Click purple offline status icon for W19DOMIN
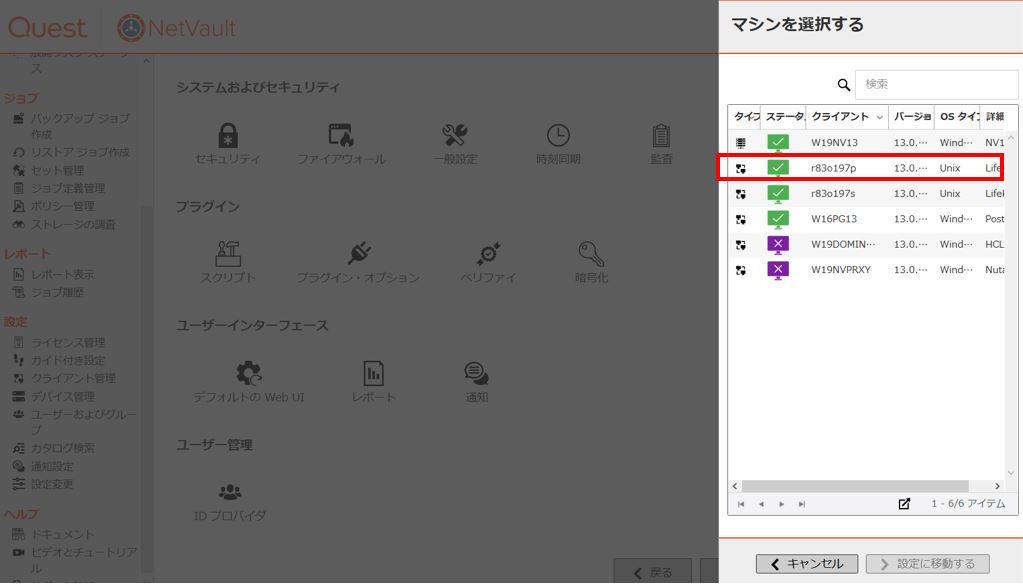This screenshot has height=584, width=1023. pos(778,245)
